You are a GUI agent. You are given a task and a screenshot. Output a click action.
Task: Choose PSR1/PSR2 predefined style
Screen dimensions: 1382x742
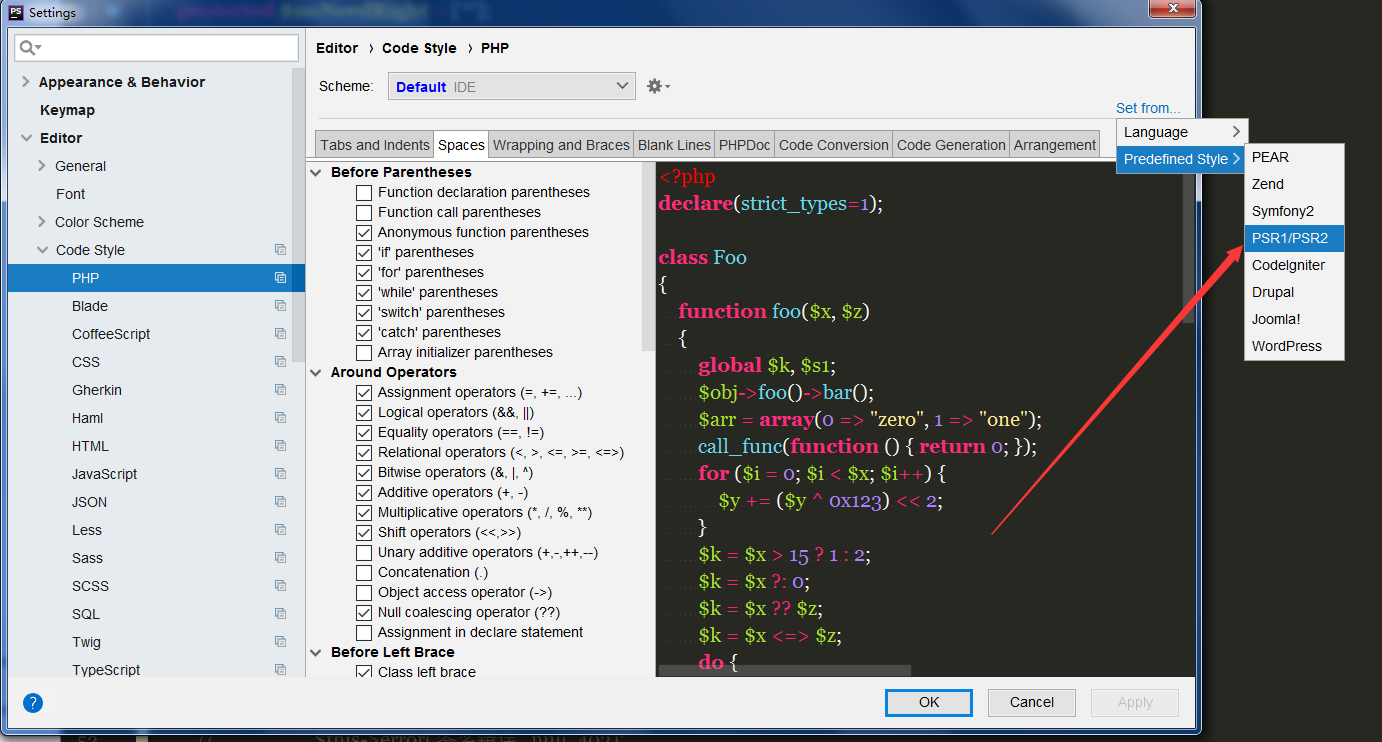1294,238
